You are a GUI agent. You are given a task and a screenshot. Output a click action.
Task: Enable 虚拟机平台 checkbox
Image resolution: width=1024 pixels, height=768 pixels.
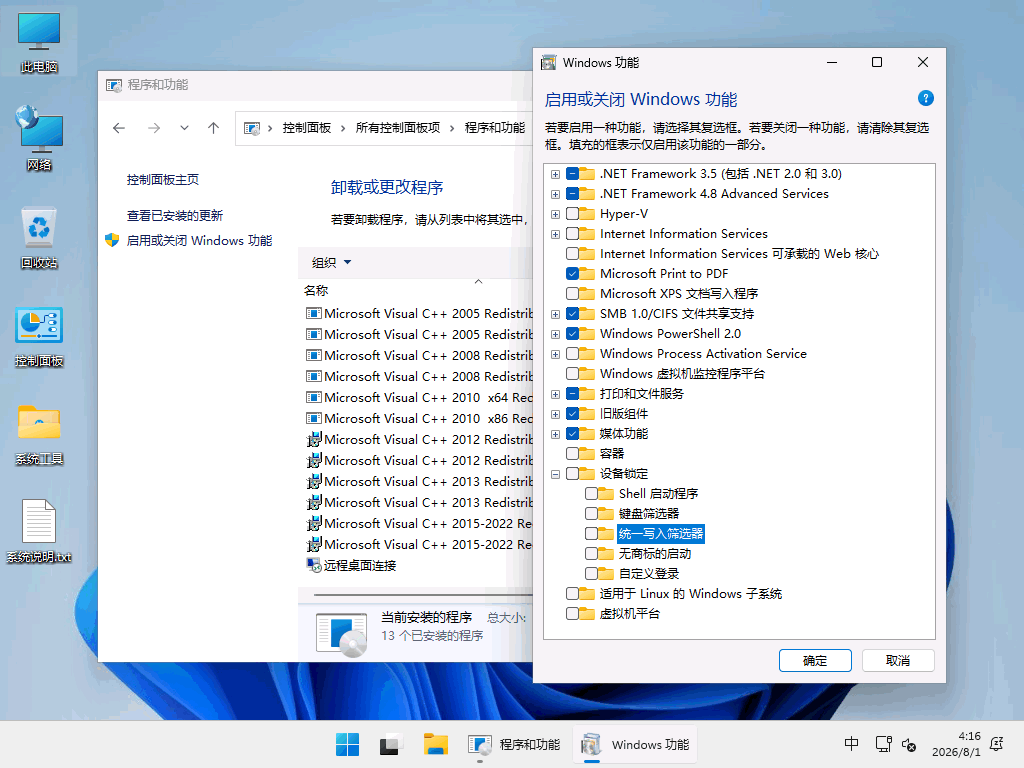(572, 613)
